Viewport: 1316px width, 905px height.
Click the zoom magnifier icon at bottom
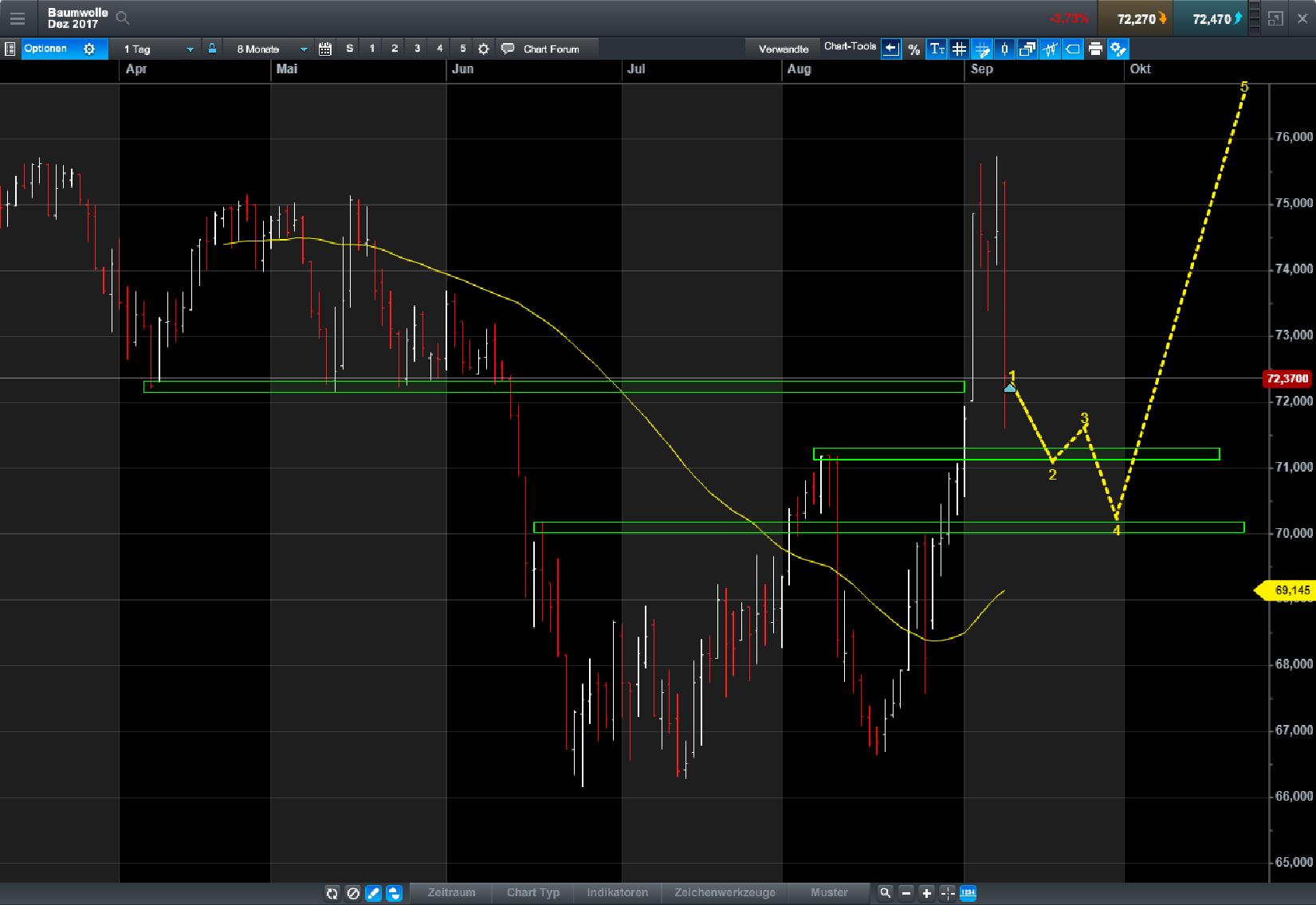pyautogui.click(x=885, y=892)
